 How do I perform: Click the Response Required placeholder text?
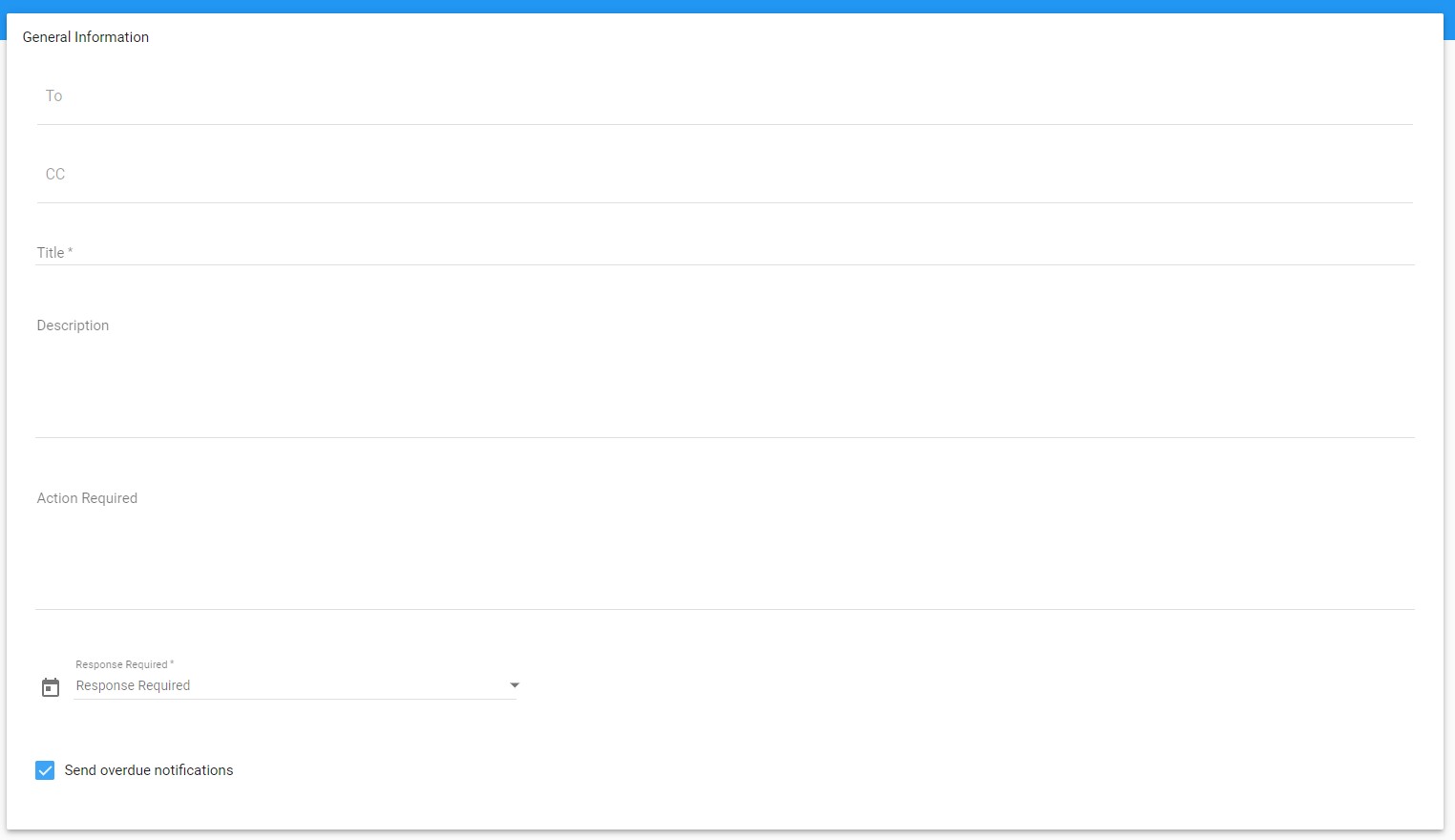pos(133,685)
